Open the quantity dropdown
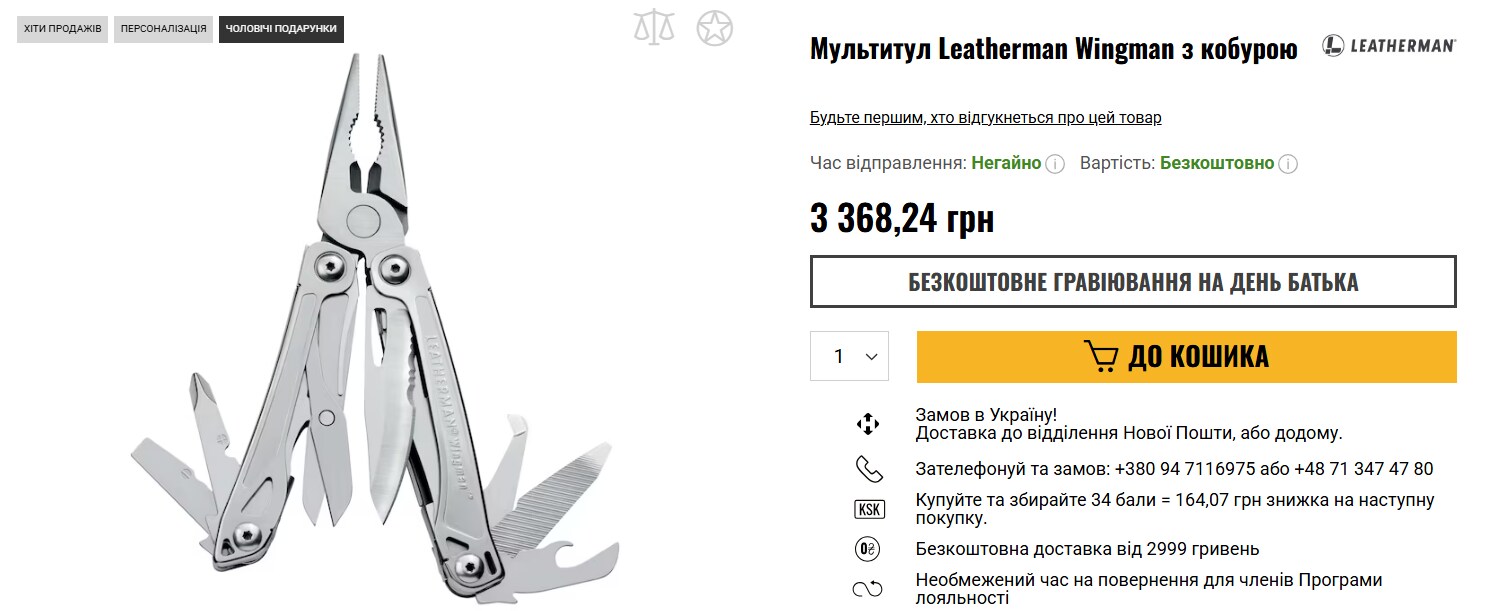Viewport: 1489px width, 611px height. [x=849, y=356]
